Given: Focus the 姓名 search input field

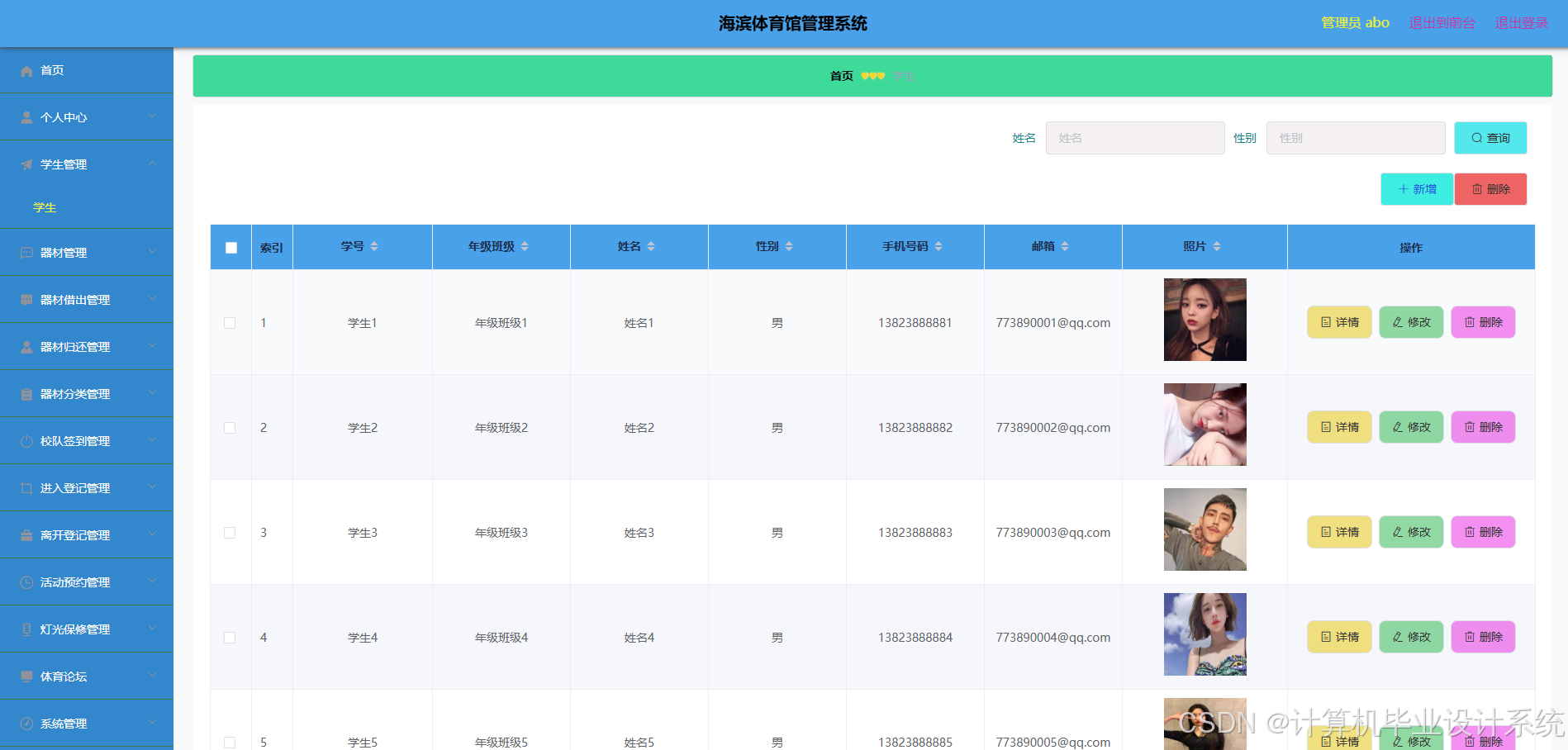Looking at the screenshot, I should pyautogui.click(x=1135, y=138).
